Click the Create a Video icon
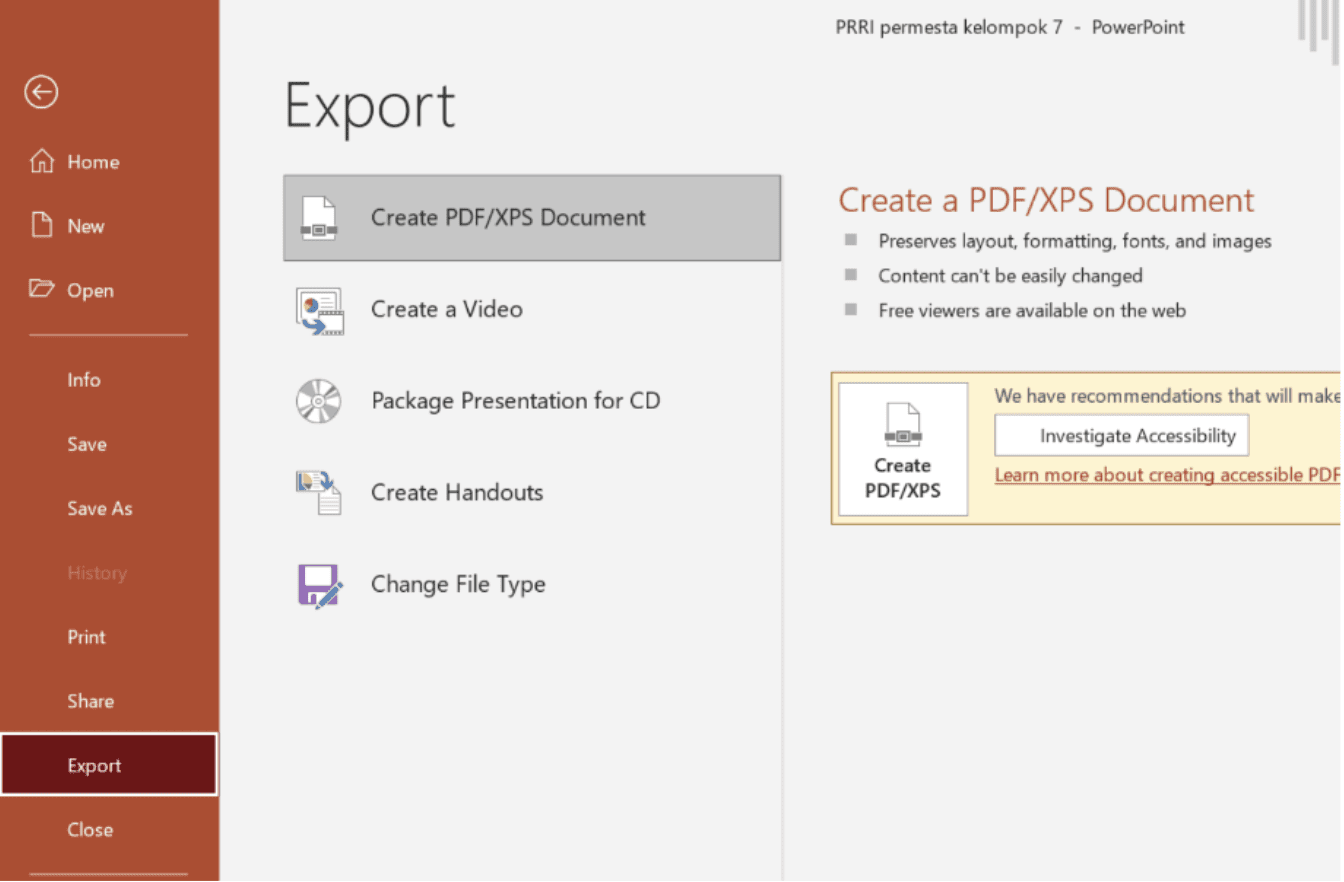The width and height of the screenshot is (1344, 882). (x=320, y=310)
